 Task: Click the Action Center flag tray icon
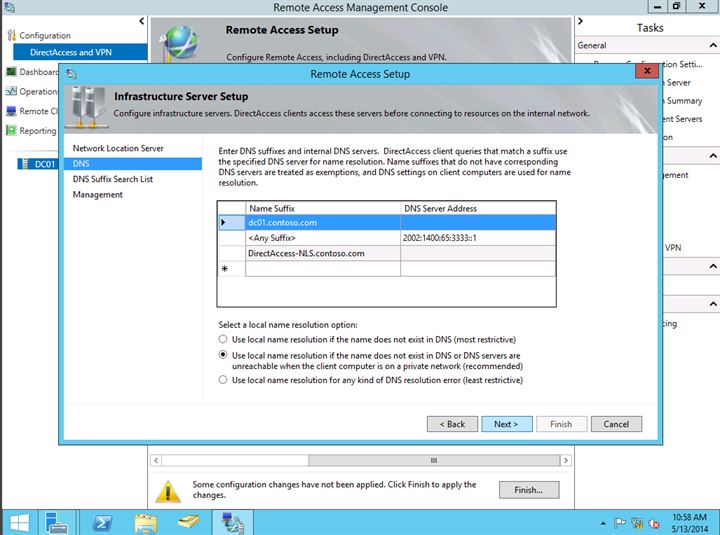tap(619, 523)
